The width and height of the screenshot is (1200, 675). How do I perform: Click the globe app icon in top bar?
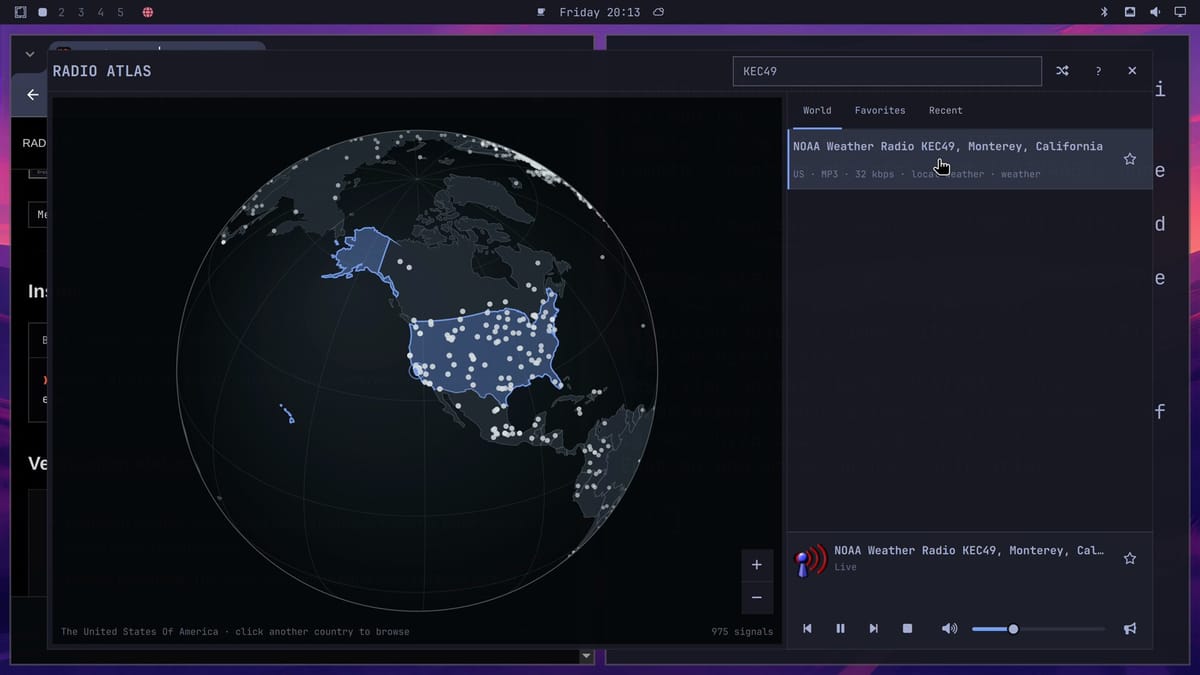coord(148,12)
